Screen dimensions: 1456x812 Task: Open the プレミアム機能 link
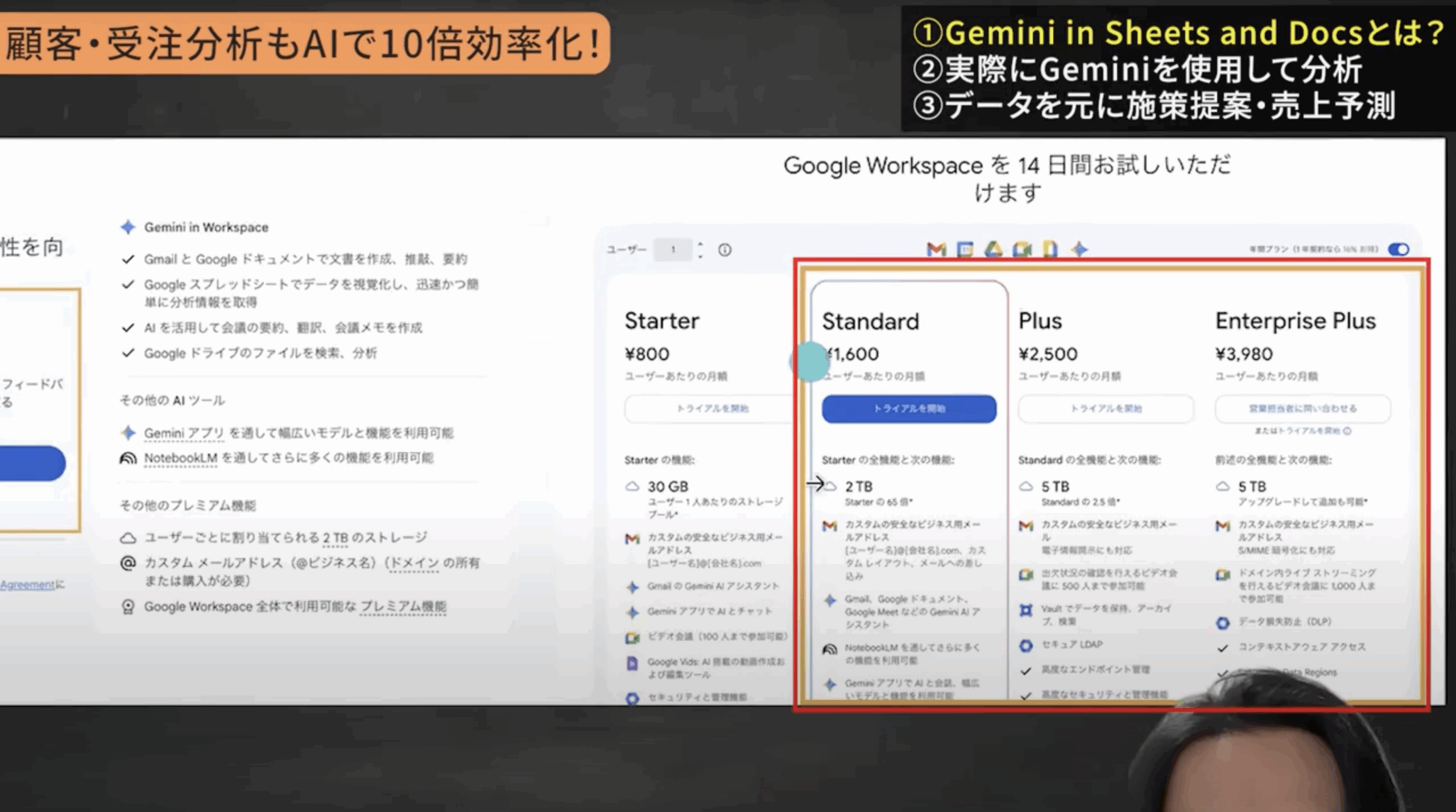403,607
